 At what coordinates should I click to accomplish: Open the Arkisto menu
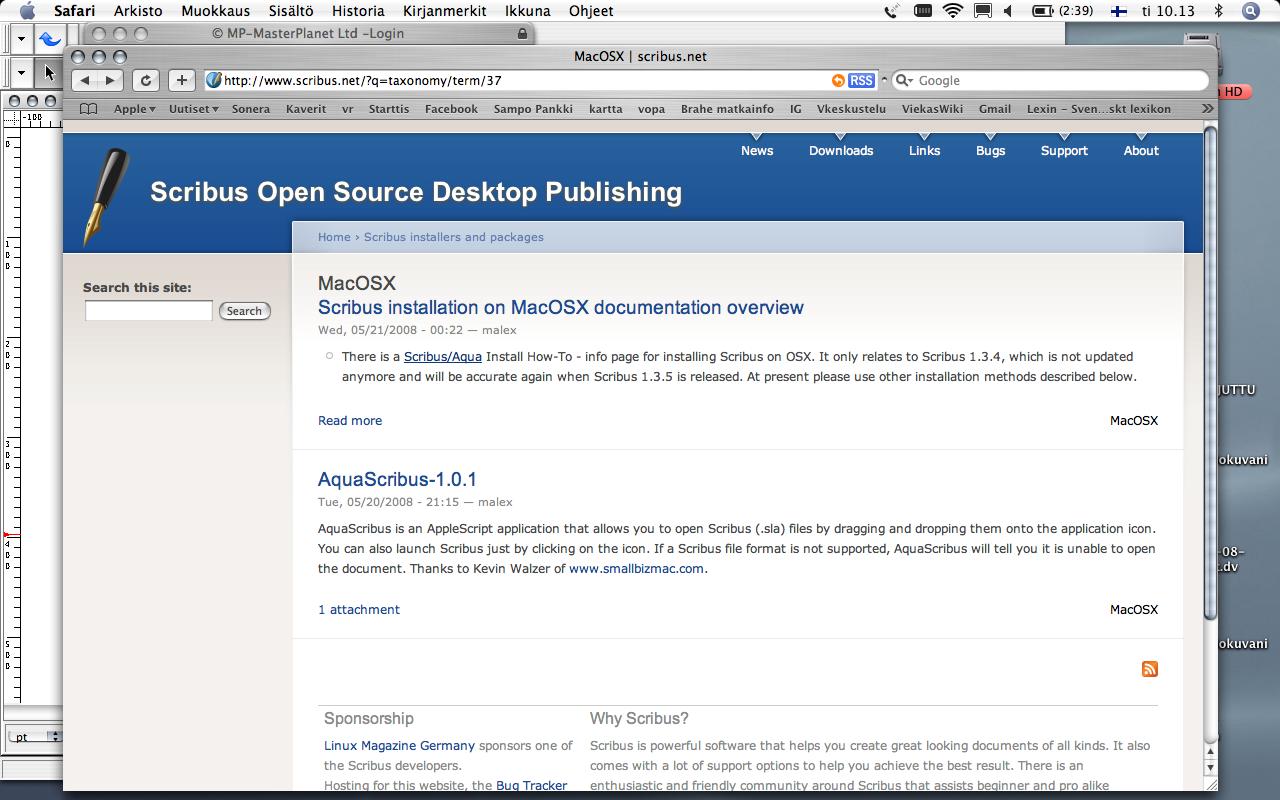[x=138, y=11]
